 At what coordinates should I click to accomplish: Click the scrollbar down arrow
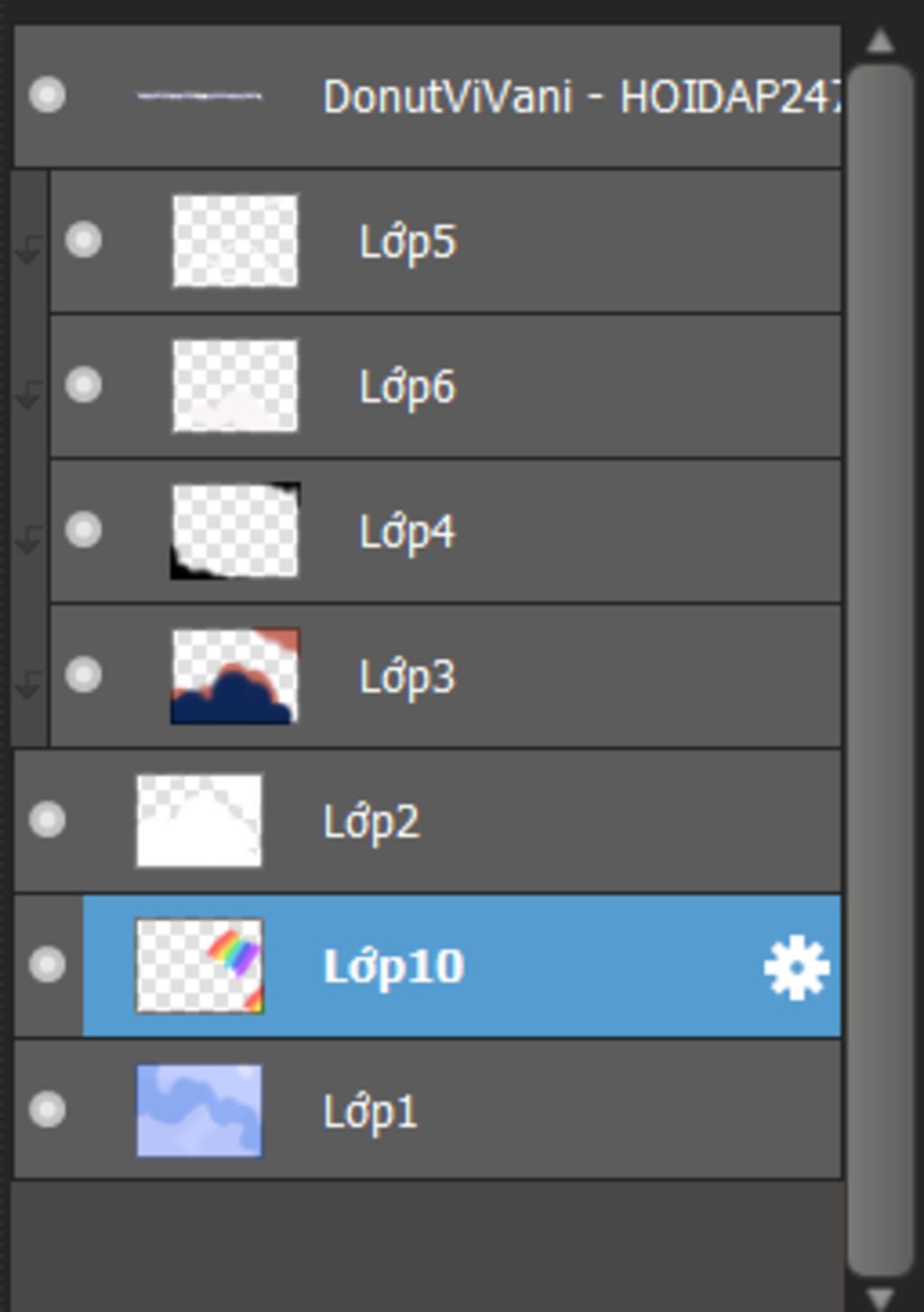coord(880,1298)
